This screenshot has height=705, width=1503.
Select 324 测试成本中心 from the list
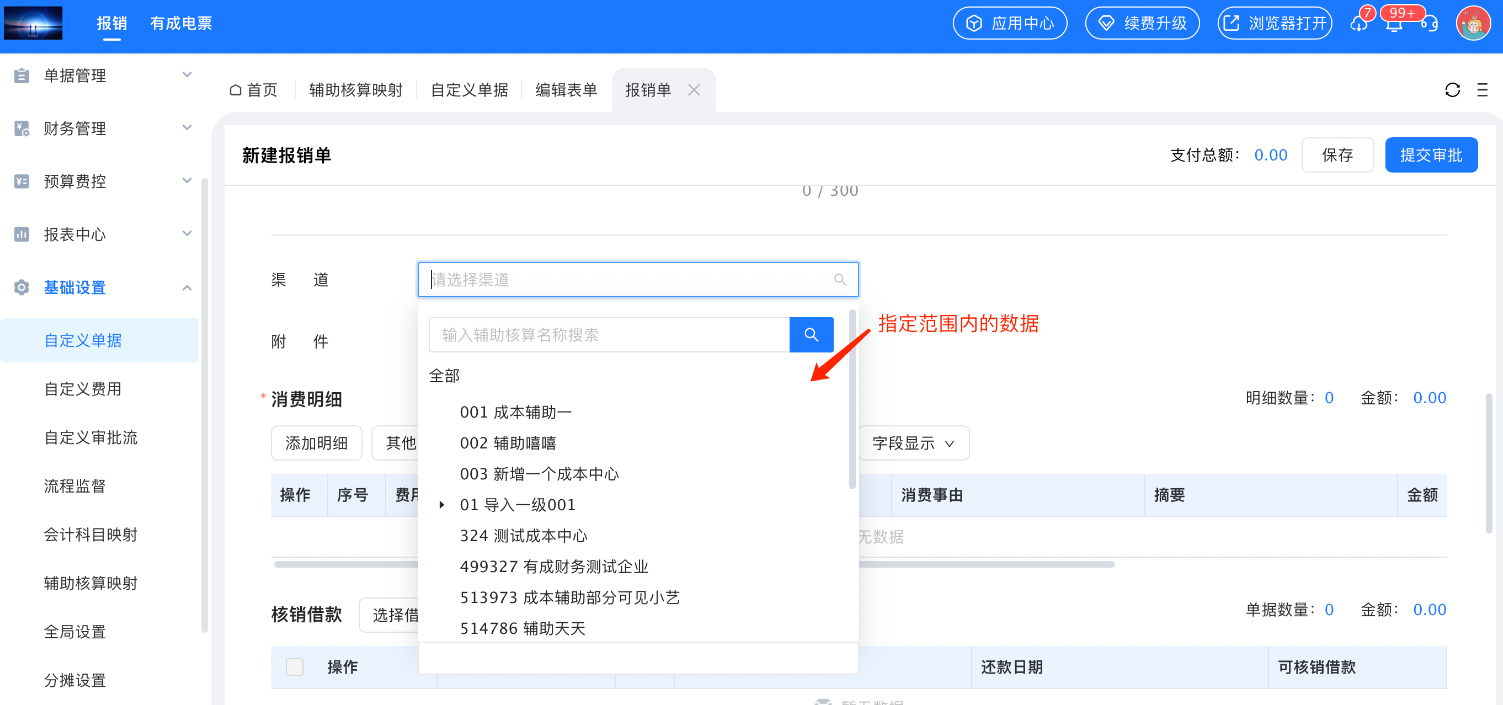coord(523,536)
